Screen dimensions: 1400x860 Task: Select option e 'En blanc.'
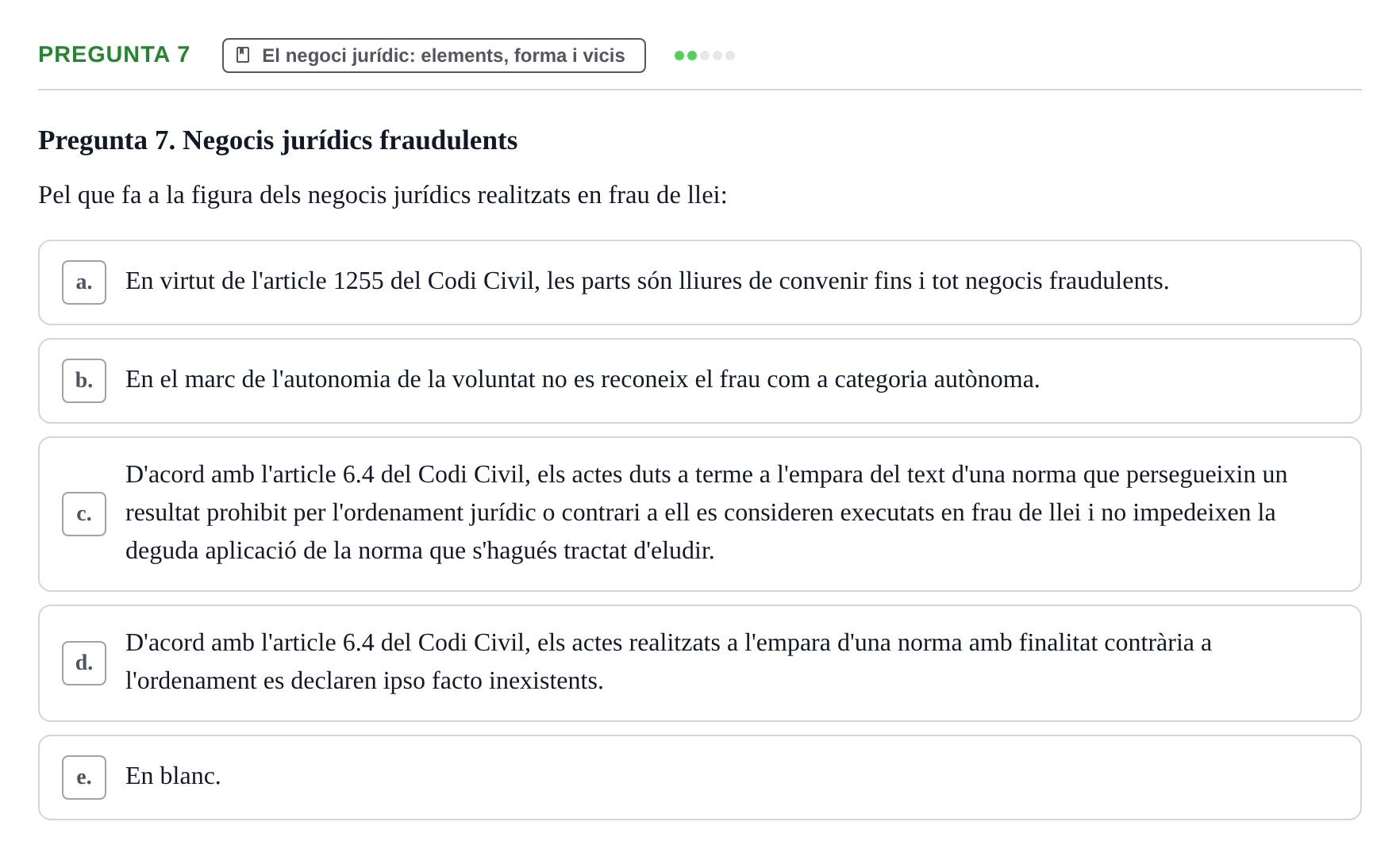(699, 777)
